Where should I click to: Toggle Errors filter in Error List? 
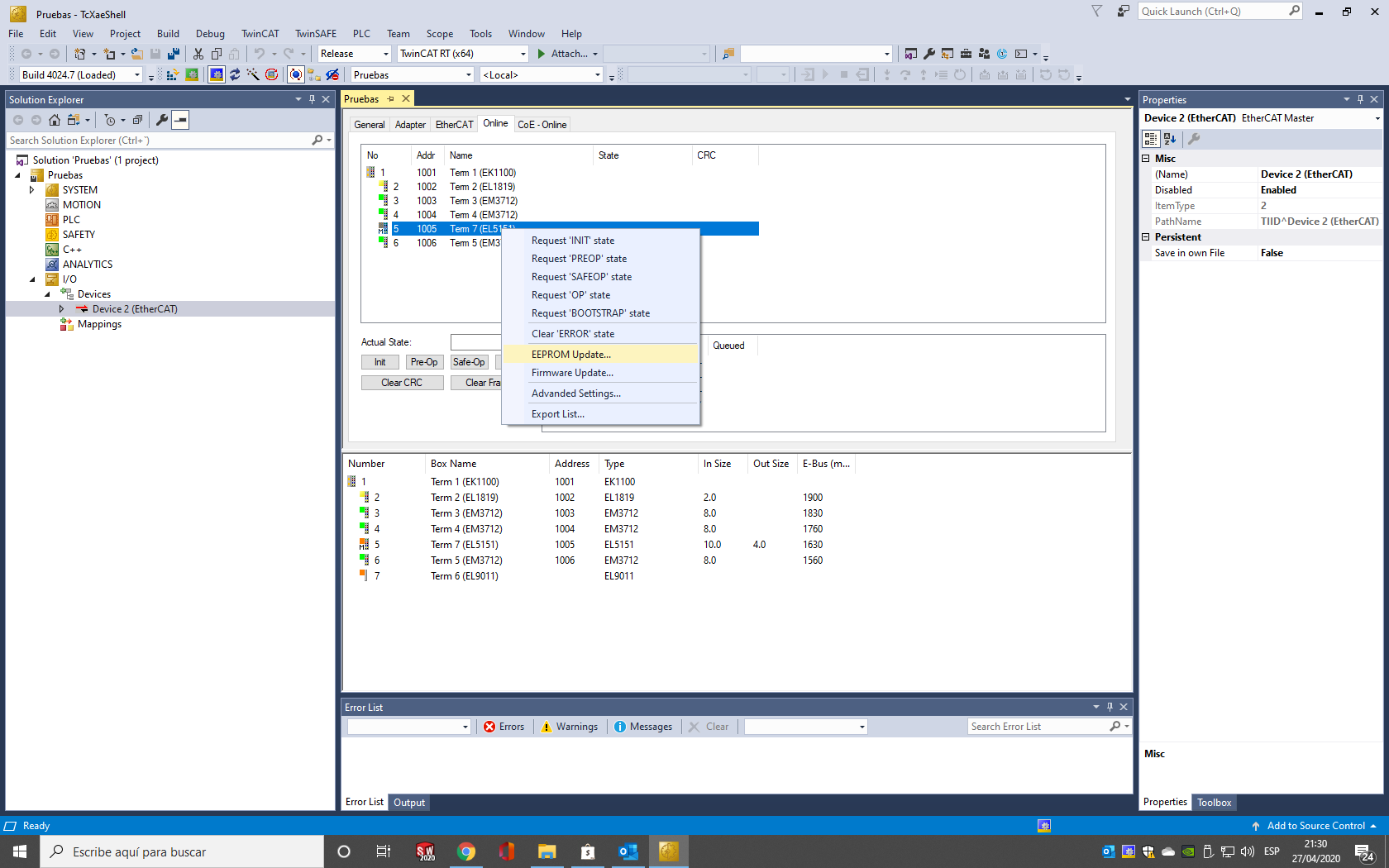pyautogui.click(x=504, y=727)
